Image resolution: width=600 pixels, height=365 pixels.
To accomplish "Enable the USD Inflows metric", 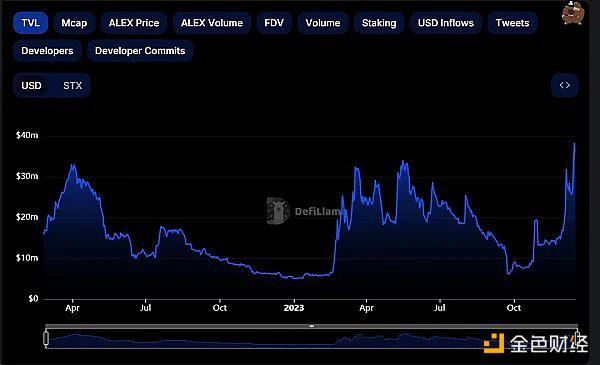I will point(446,23).
